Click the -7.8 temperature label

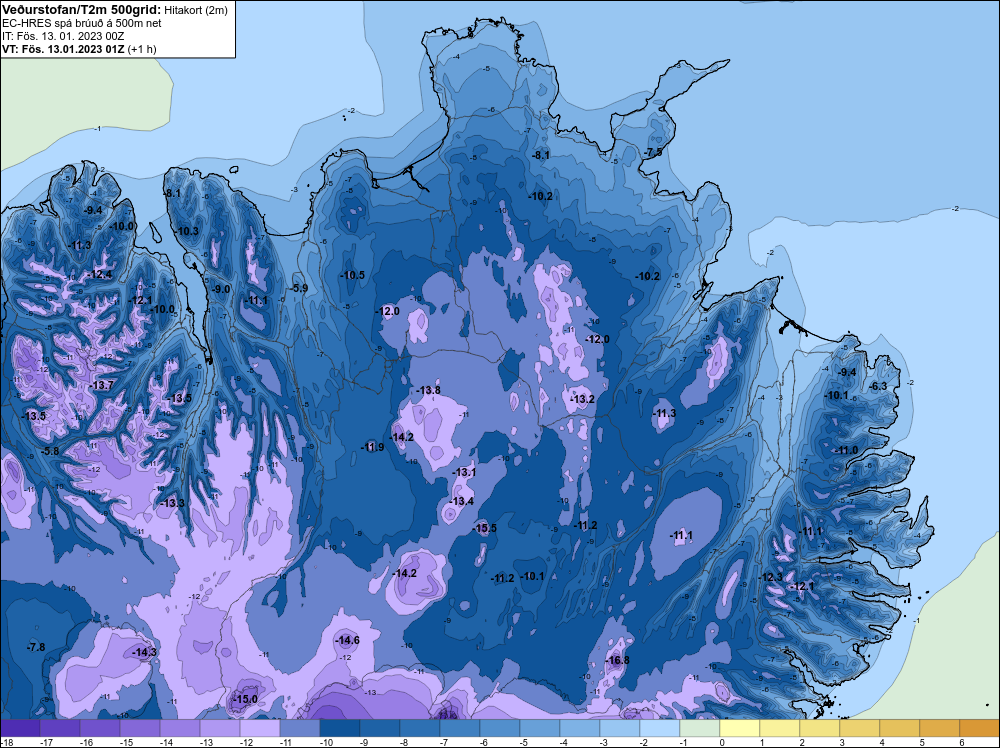coord(36,647)
